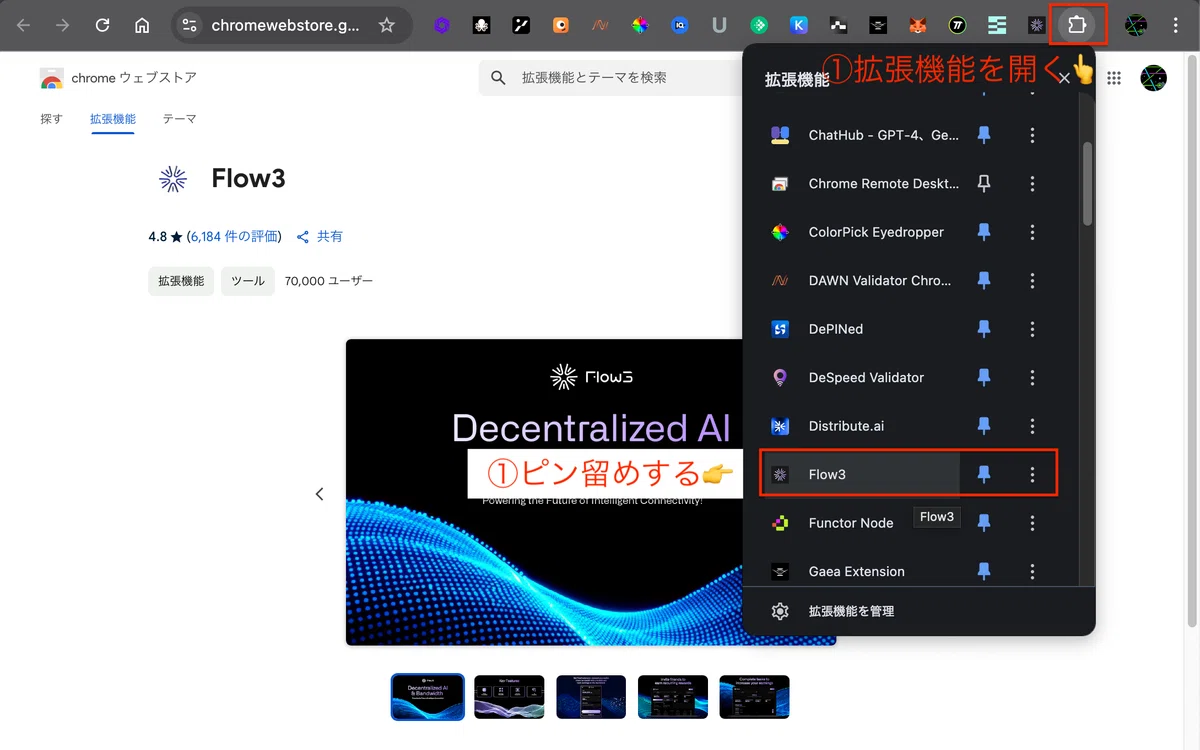
Task: Toggle the pin for DeSpeed Validator
Action: pos(984,377)
